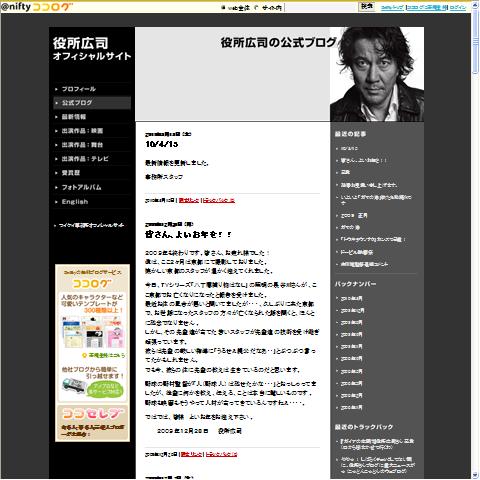Go to 出演作品：テレビ page
This screenshot has width=480, height=480.
tap(85, 159)
